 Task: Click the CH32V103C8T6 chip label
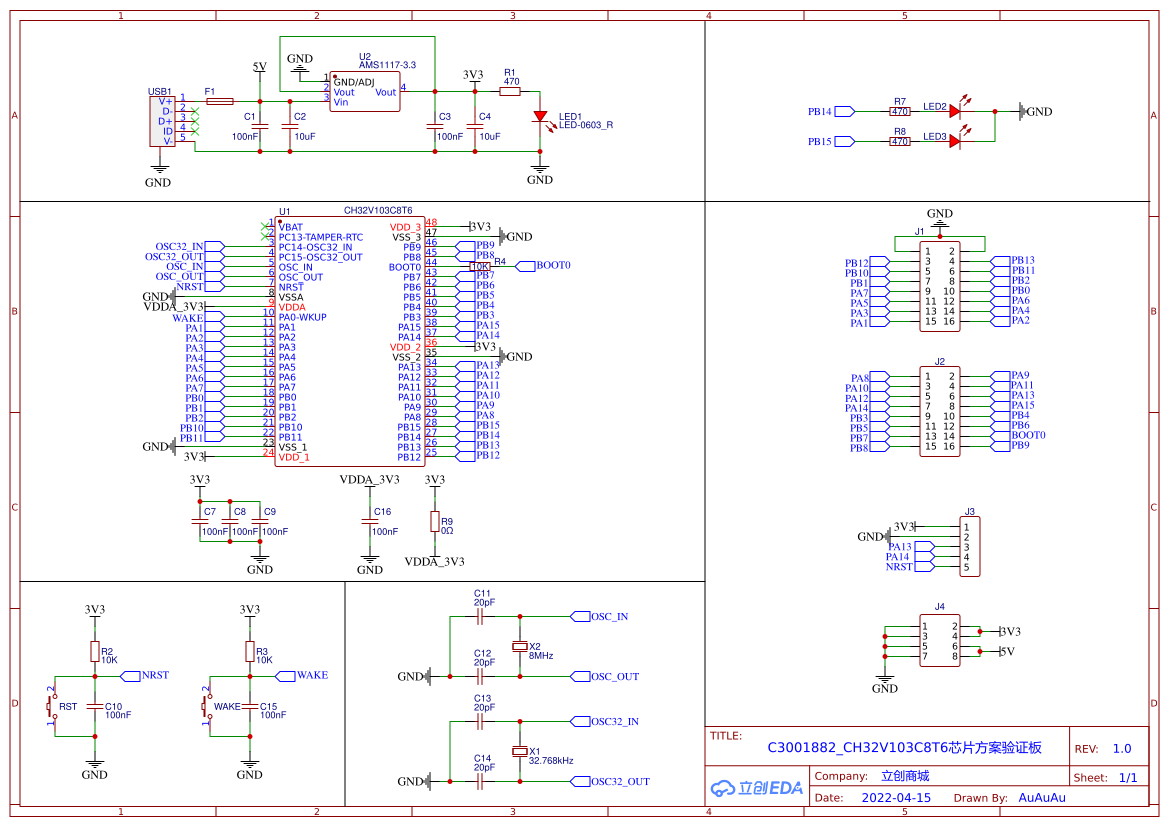click(x=378, y=211)
